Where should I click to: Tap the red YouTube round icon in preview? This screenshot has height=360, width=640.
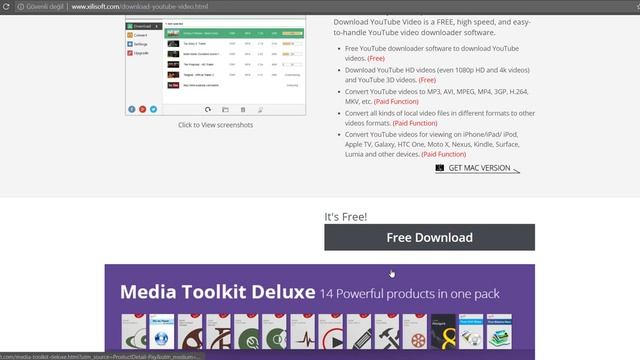pos(142,109)
